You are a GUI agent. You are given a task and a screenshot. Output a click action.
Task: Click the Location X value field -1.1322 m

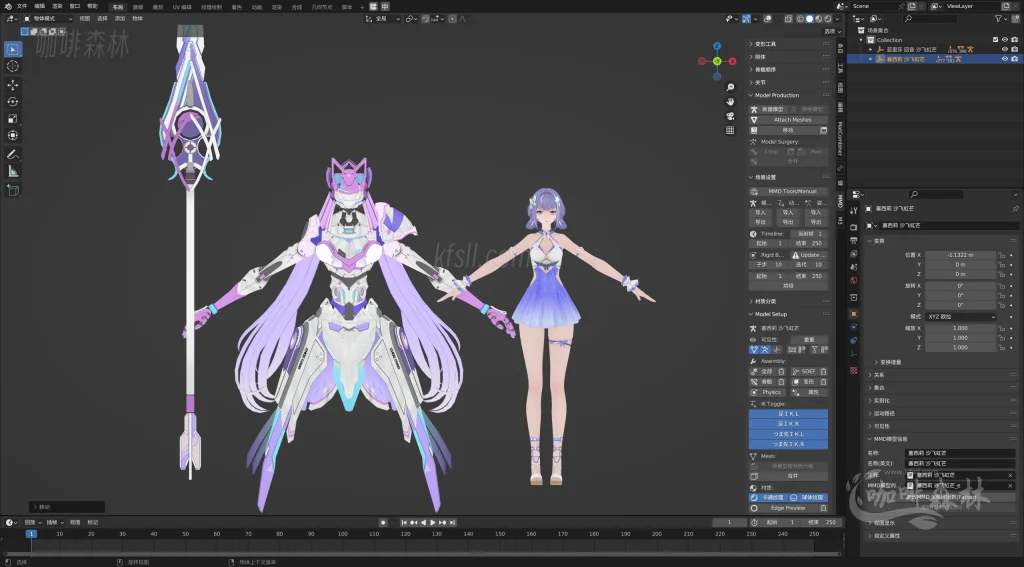961,255
